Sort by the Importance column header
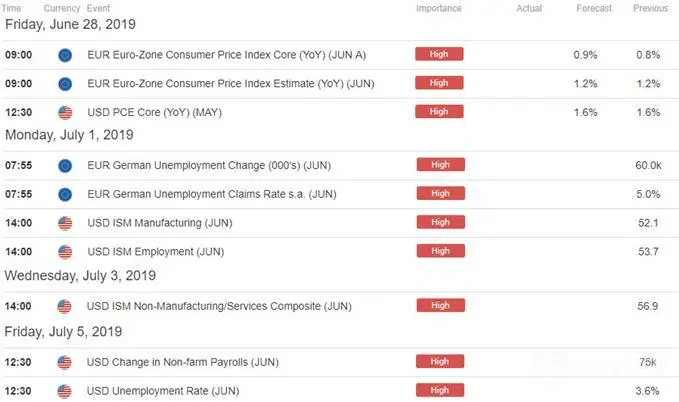 pyautogui.click(x=439, y=8)
